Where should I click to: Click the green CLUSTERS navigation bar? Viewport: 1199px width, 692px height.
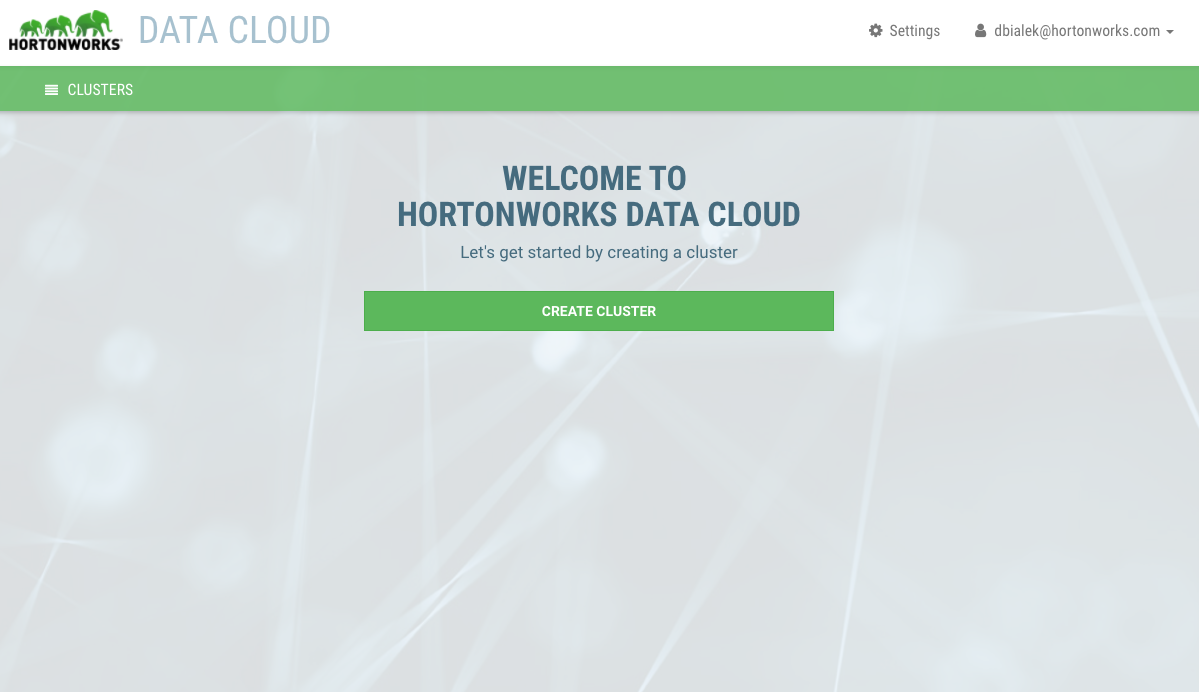click(600, 89)
